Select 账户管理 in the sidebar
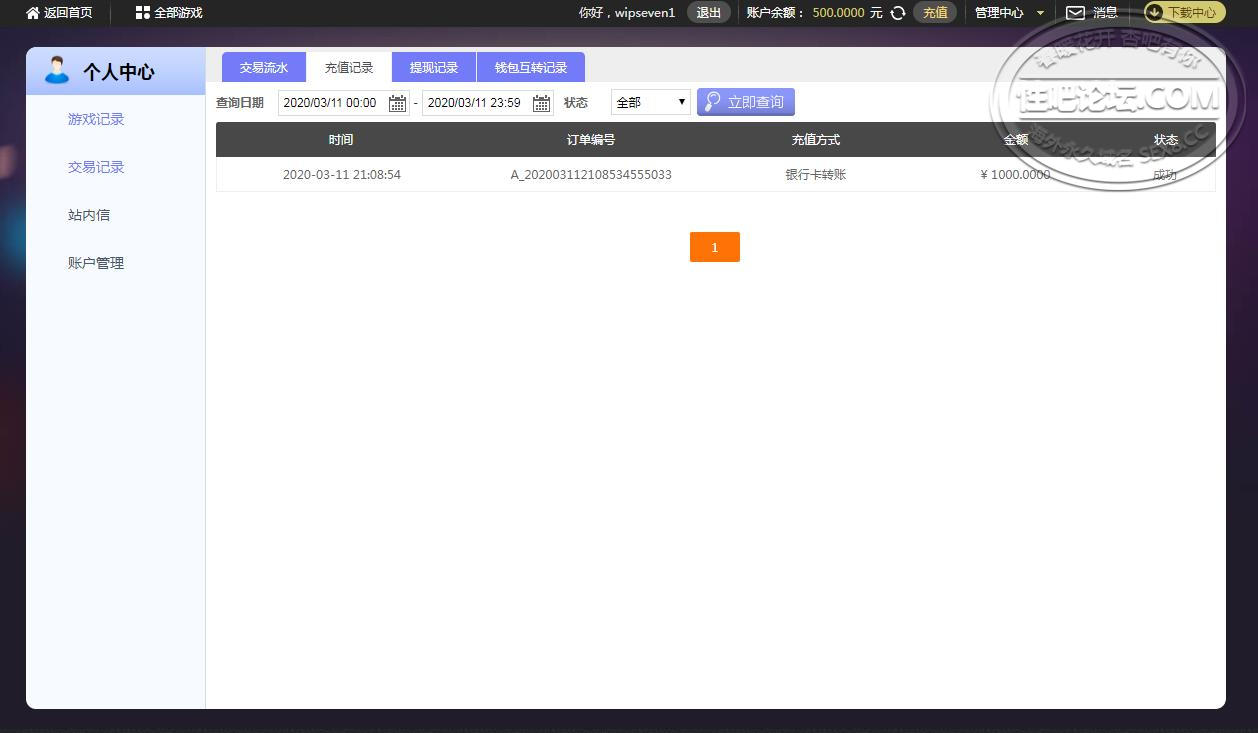This screenshot has width=1258, height=733. tap(96, 263)
